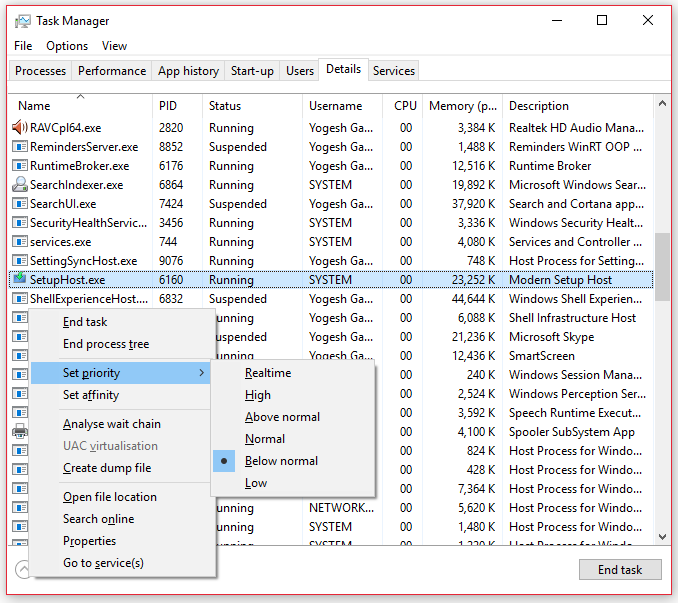
Task: Sort by Name column header
Action: (x=81, y=105)
